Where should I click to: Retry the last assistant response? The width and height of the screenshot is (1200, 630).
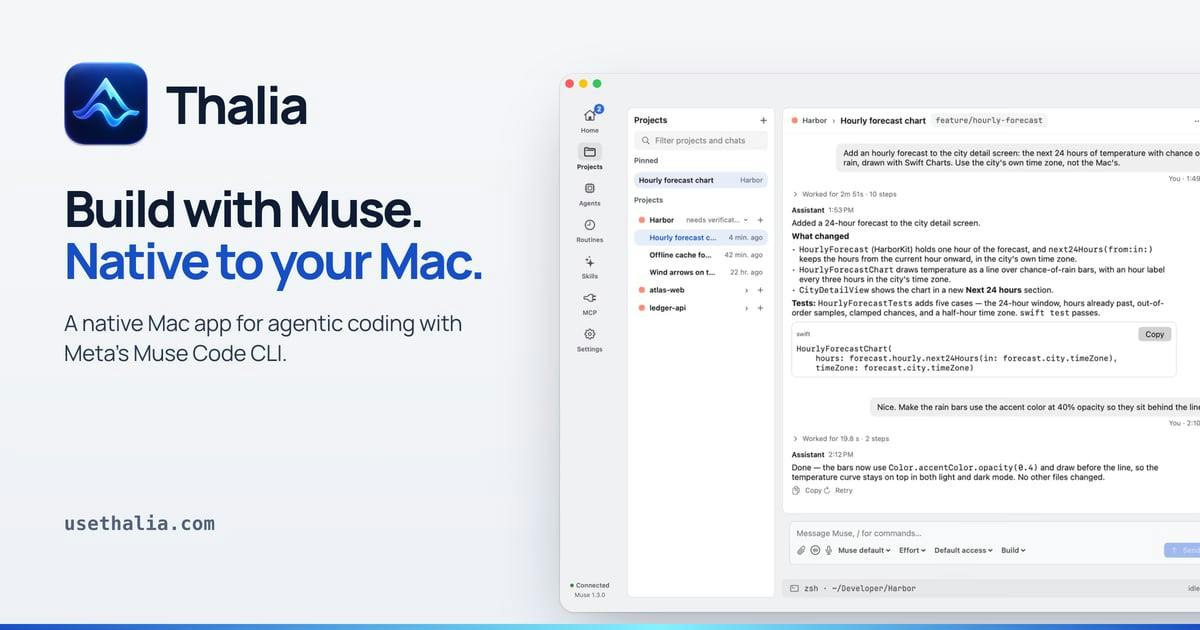pos(839,490)
